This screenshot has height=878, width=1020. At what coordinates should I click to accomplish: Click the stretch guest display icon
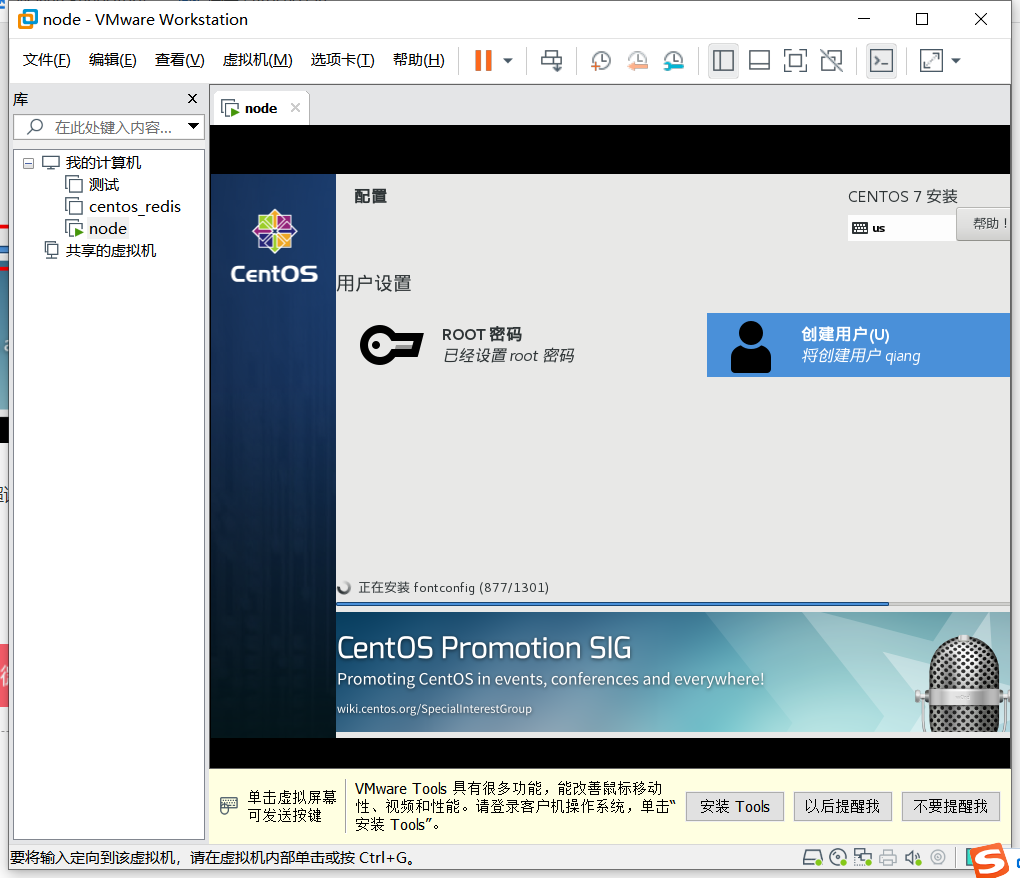click(x=932, y=60)
